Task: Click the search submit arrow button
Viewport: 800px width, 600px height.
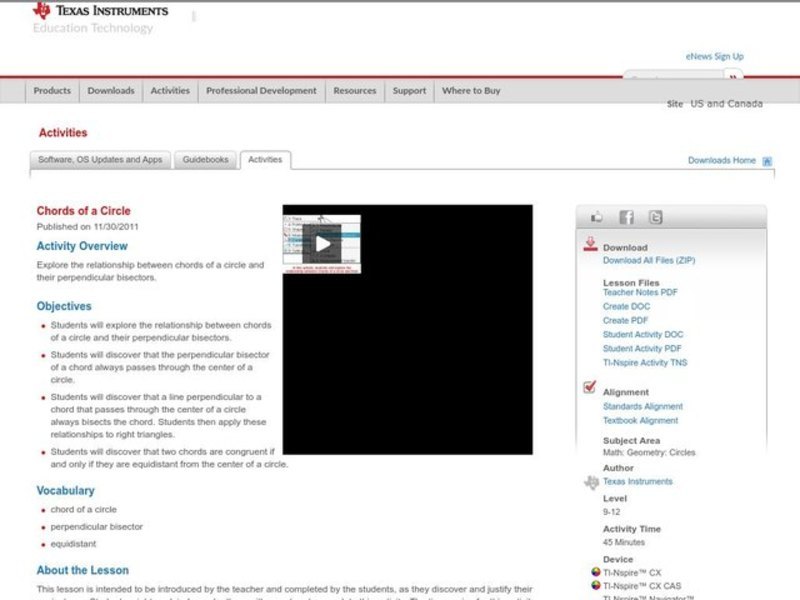Action: [x=734, y=77]
